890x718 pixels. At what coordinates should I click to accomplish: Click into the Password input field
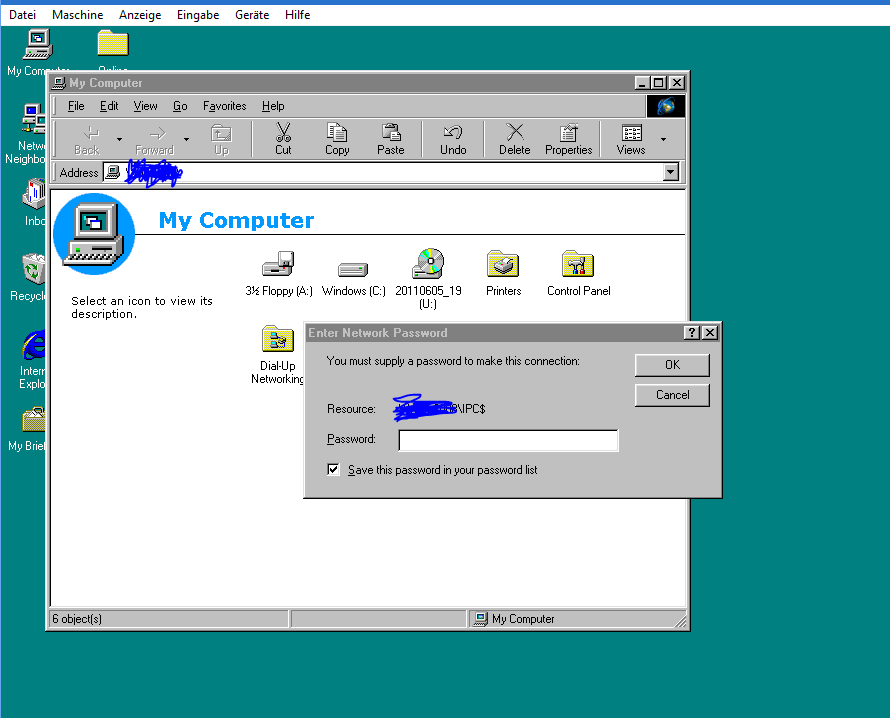pyautogui.click(x=508, y=440)
